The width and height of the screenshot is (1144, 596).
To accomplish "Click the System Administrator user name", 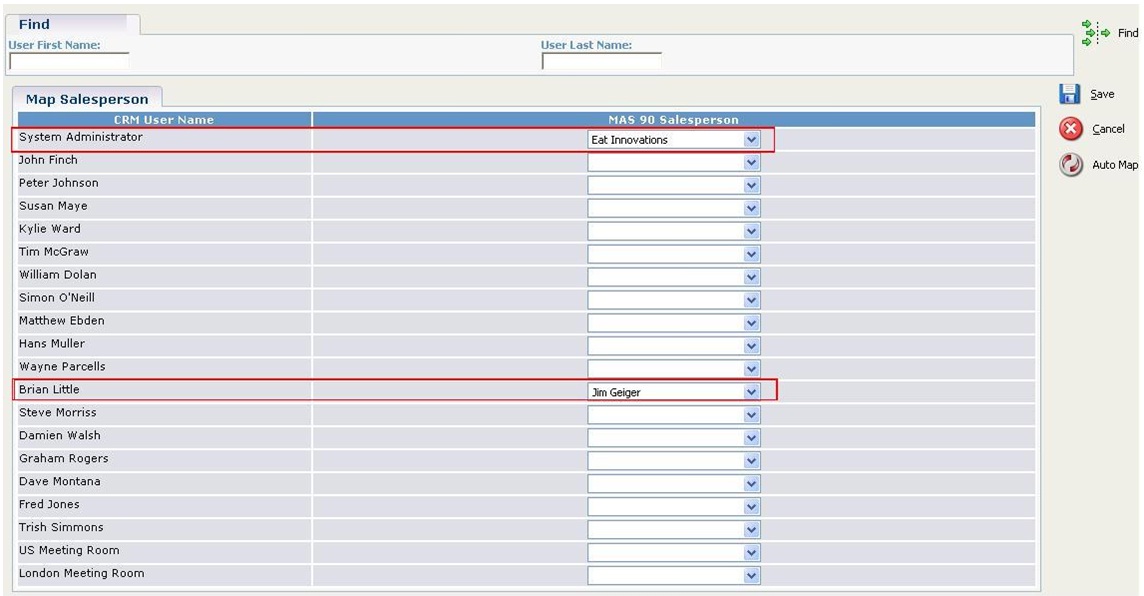I will coord(81,137).
